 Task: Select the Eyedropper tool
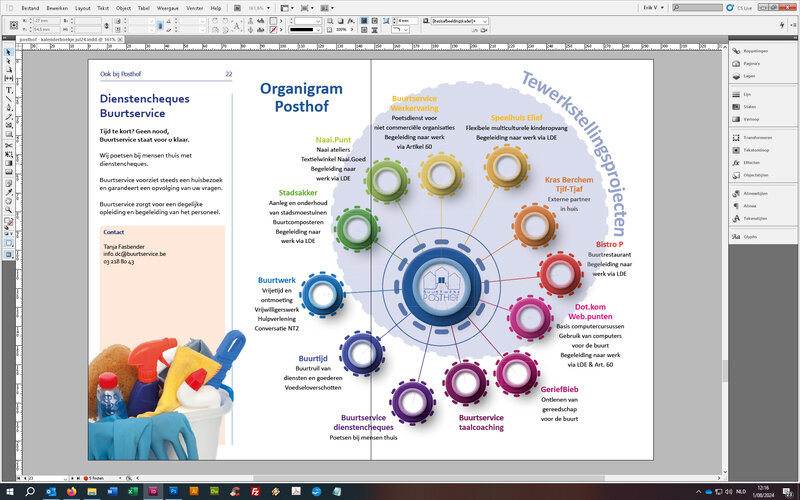(x=9, y=192)
